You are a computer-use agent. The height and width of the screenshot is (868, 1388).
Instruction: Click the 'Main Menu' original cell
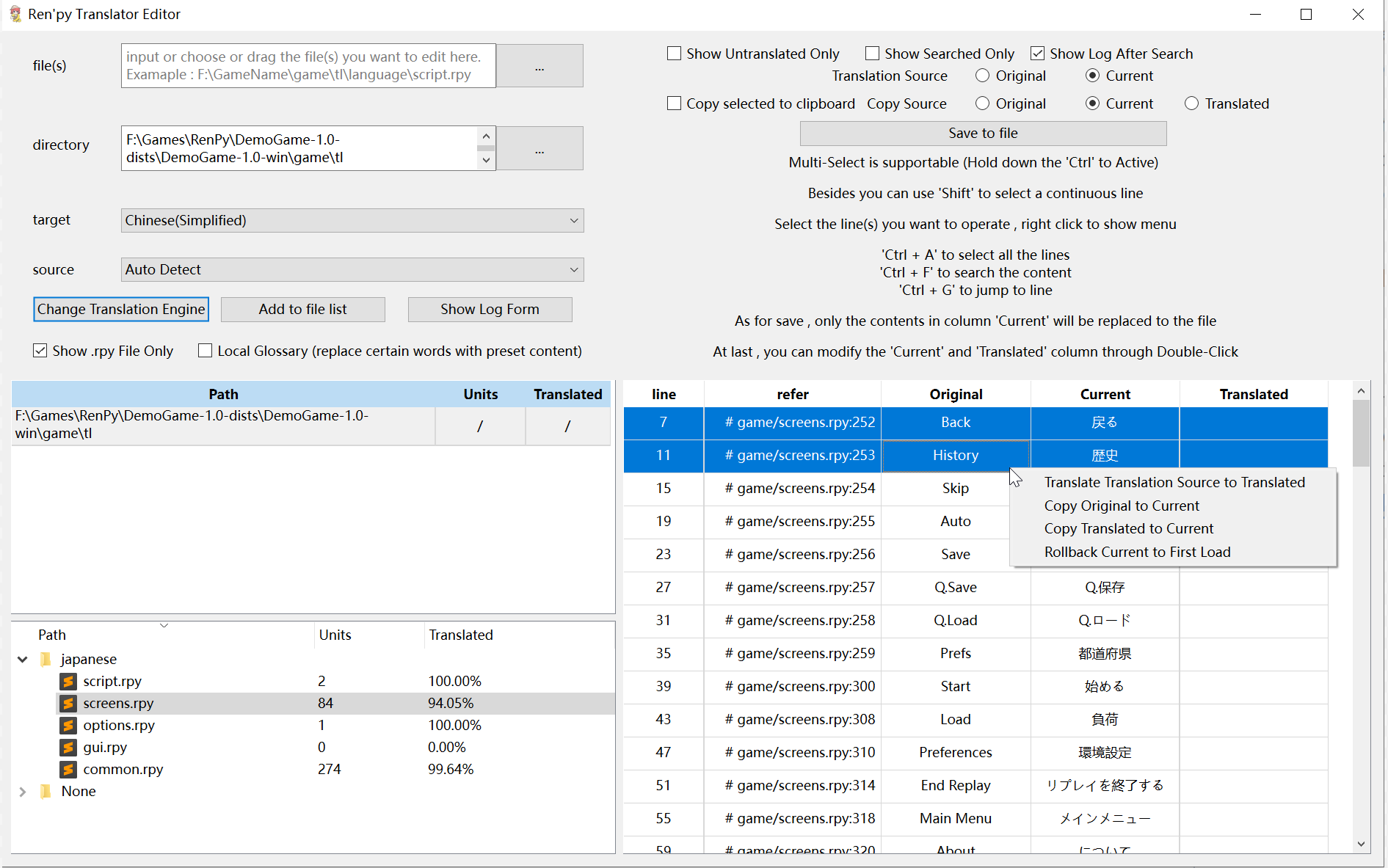956,818
